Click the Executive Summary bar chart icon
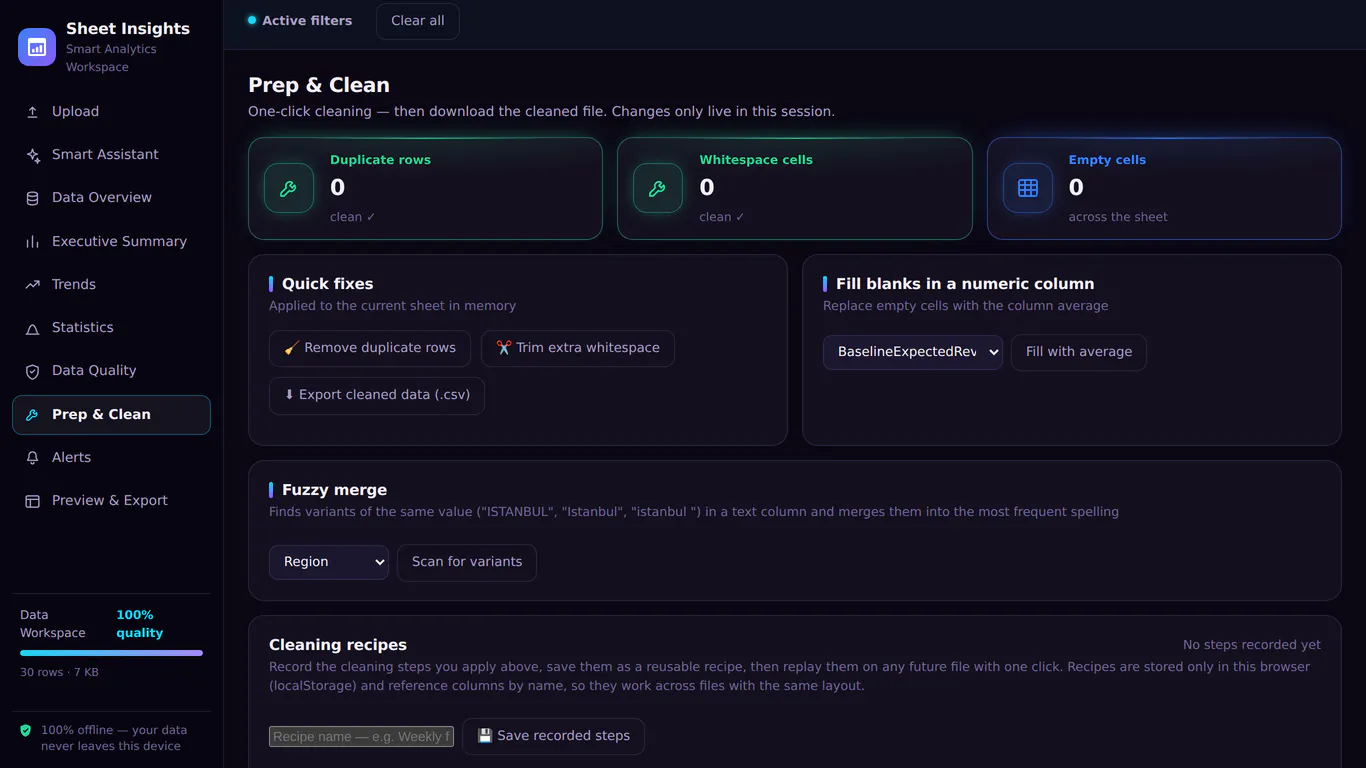This screenshot has width=1366, height=768. (32, 242)
